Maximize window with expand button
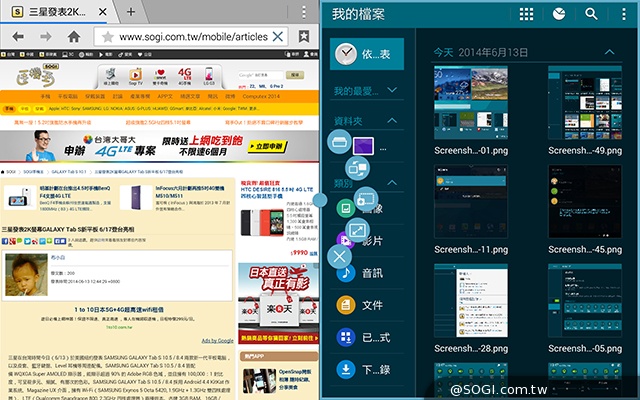The height and width of the screenshot is (400, 640). point(357,230)
